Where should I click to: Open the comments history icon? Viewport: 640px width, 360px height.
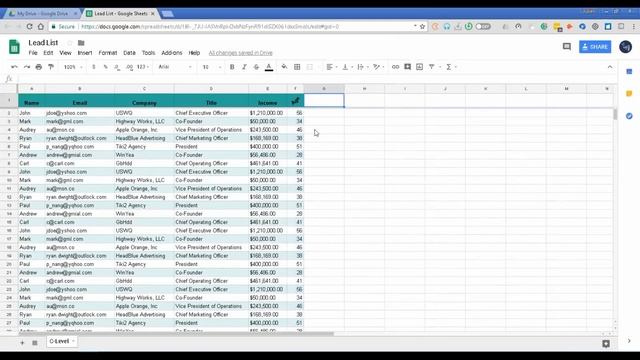point(567,47)
